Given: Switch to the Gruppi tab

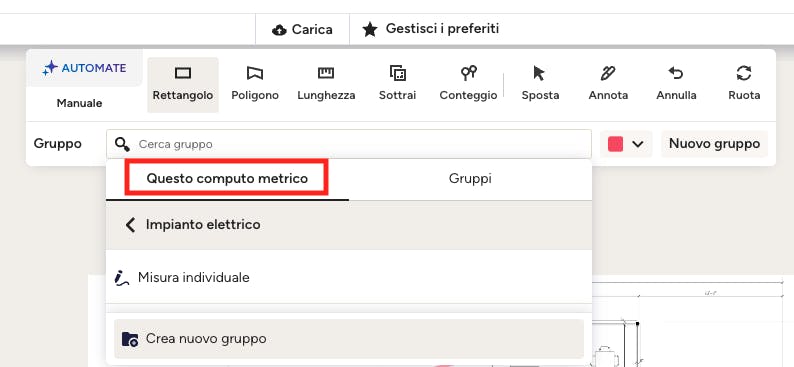Looking at the screenshot, I should pos(470,179).
